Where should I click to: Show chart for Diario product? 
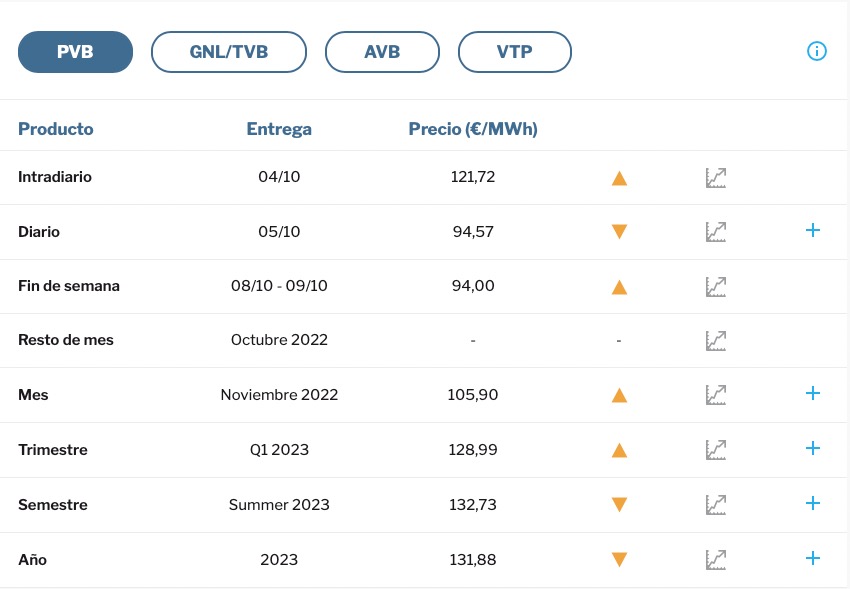715,232
